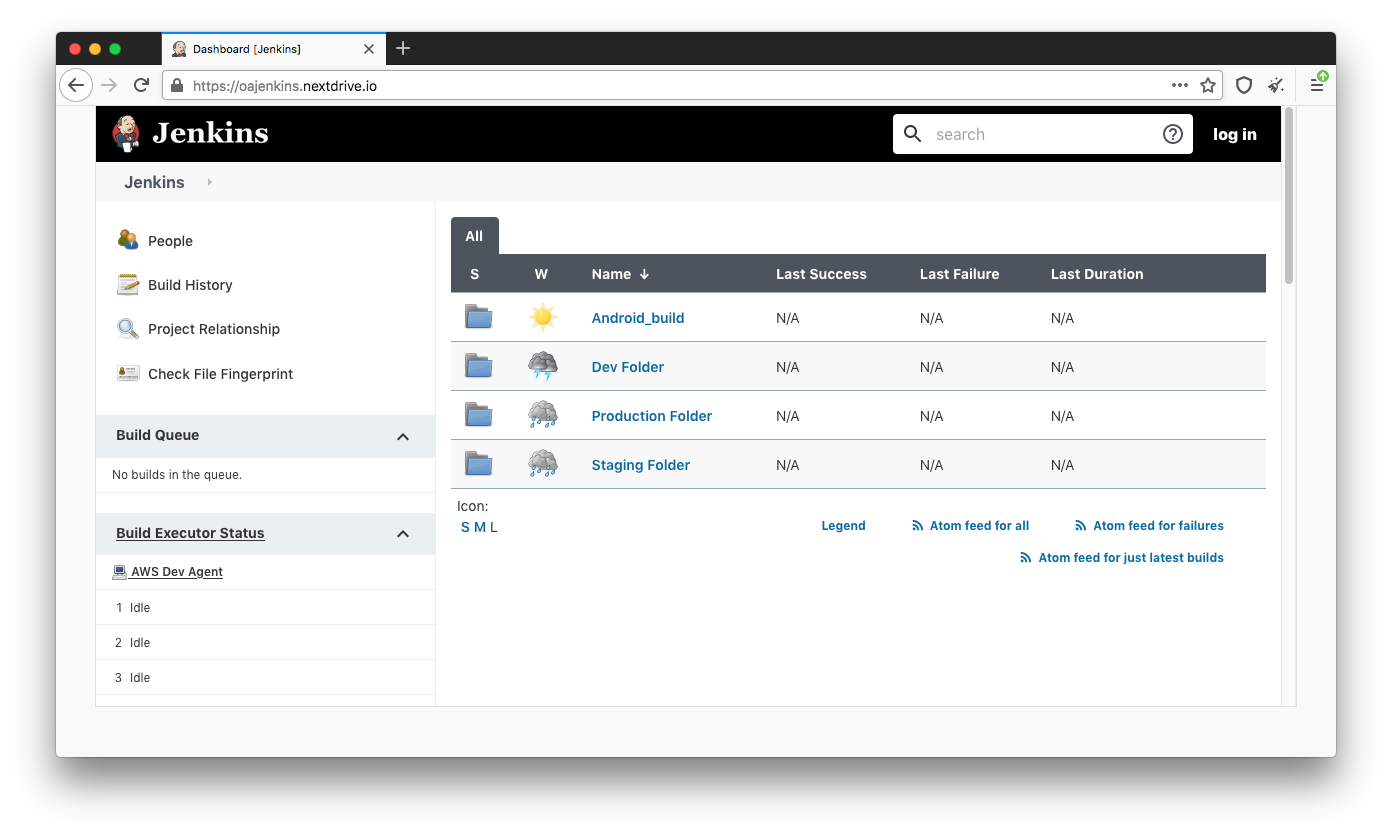Open the Legend link
This screenshot has width=1392, height=837.
(843, 526)
